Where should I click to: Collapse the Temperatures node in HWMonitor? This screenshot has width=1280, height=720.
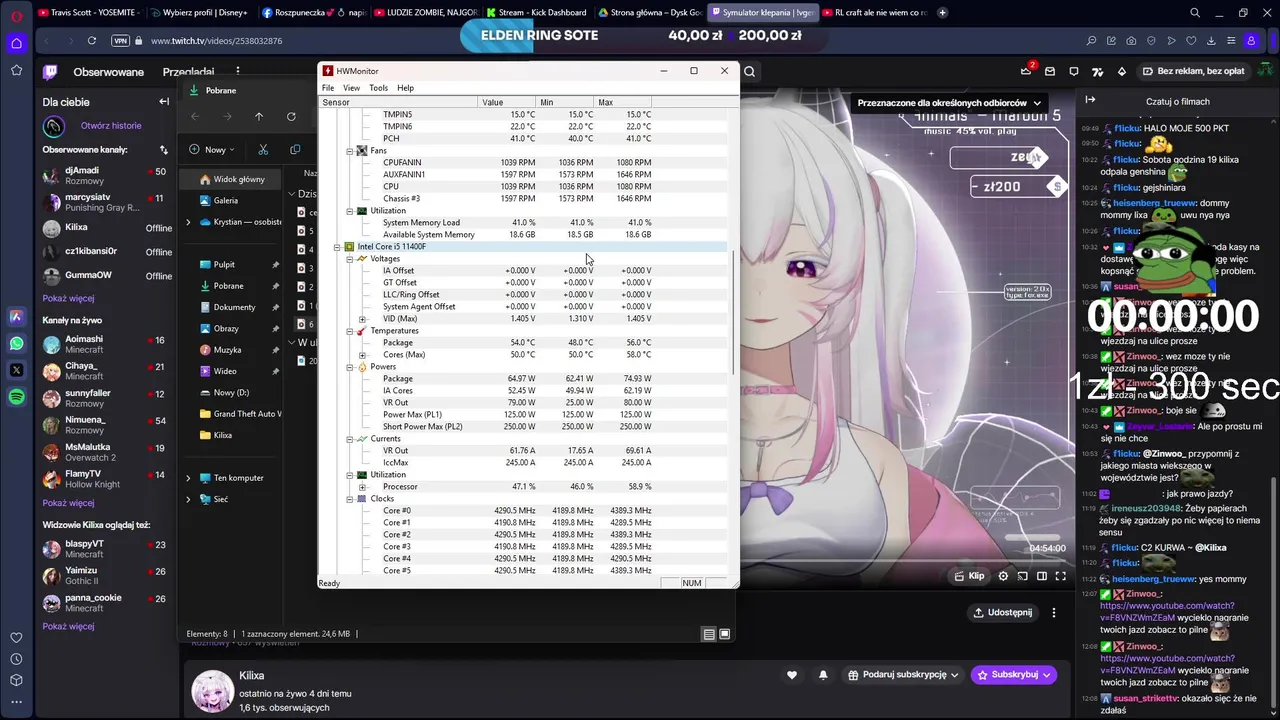tap(350, 331)
